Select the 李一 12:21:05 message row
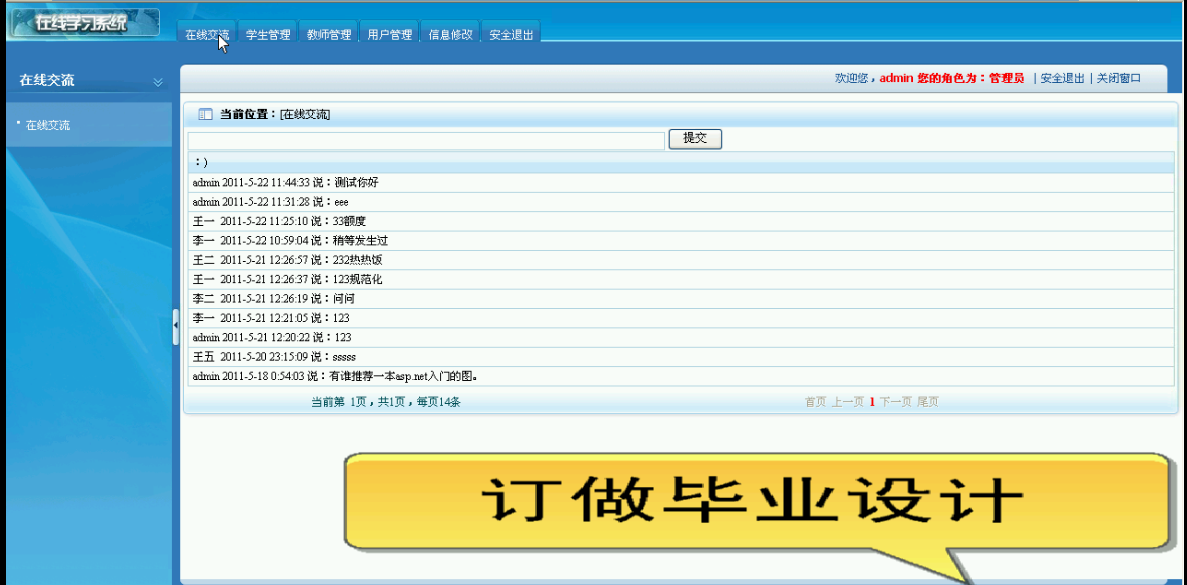 point(681,318)
